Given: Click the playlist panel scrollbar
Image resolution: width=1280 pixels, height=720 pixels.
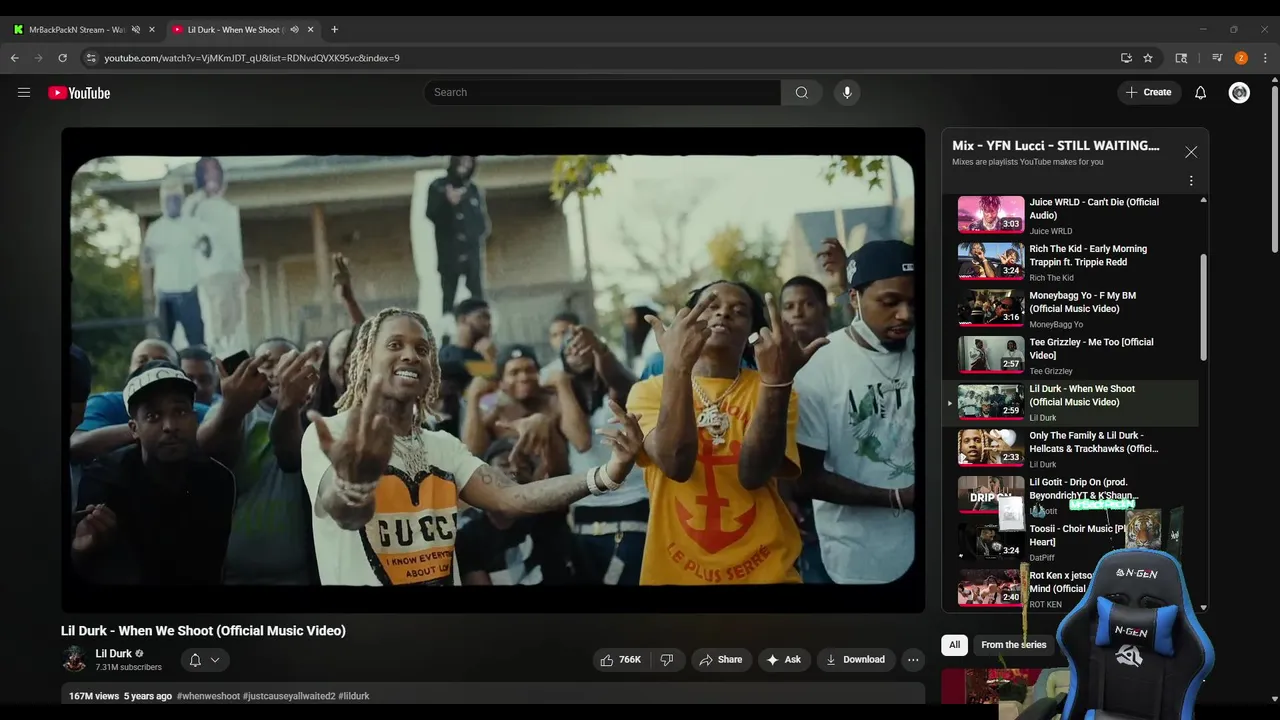Looking at the screenshot, I should click(x=1203, y=307).
